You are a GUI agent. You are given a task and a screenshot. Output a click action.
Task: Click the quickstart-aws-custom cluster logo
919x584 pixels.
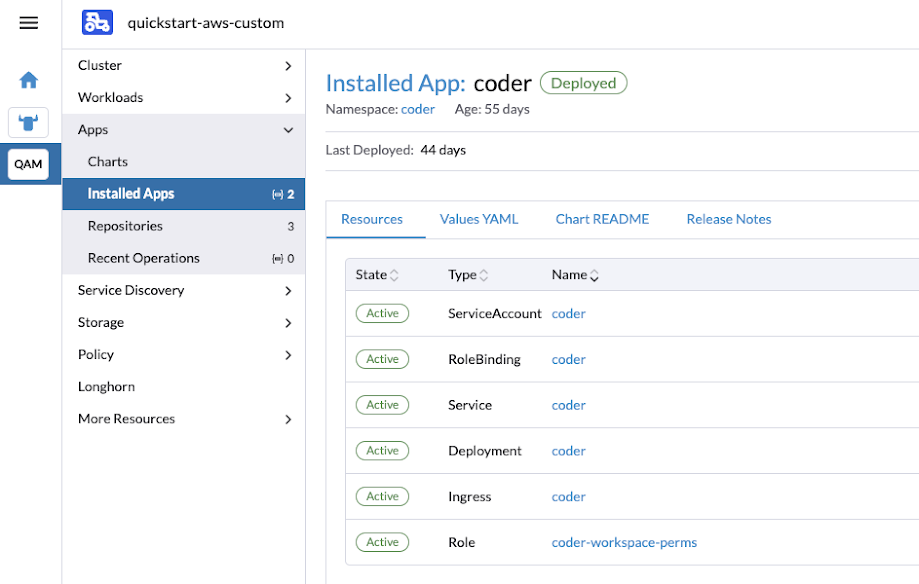coord(97,22)
